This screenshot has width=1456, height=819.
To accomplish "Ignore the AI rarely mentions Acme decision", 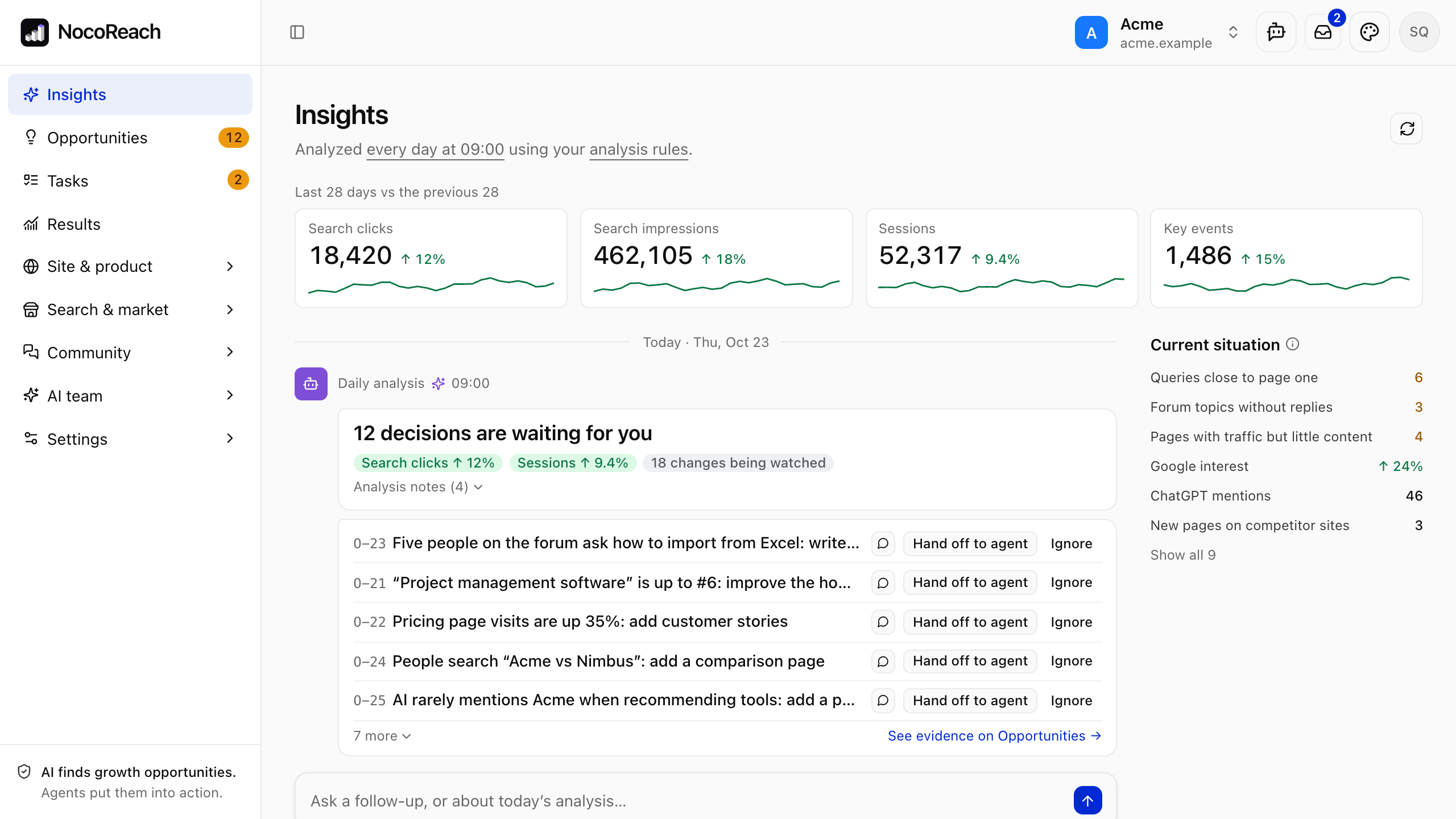I will point(1072,700).
